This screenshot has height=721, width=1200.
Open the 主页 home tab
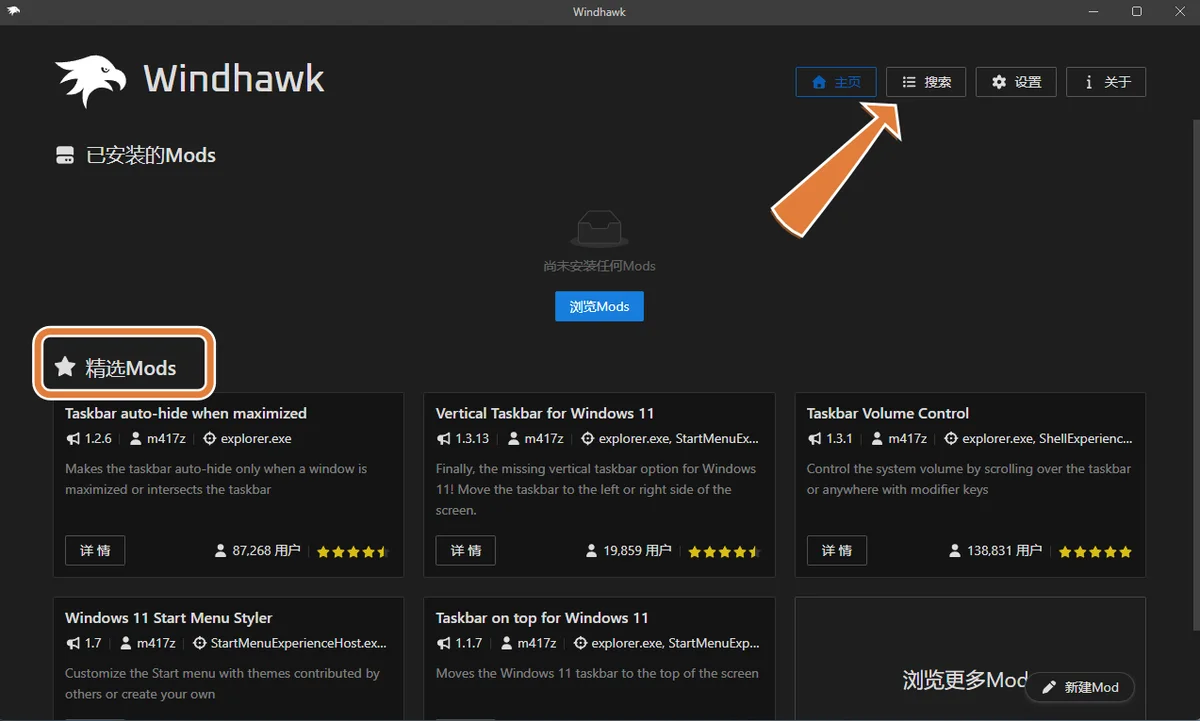pyautogui.click(x=836, y=82)
